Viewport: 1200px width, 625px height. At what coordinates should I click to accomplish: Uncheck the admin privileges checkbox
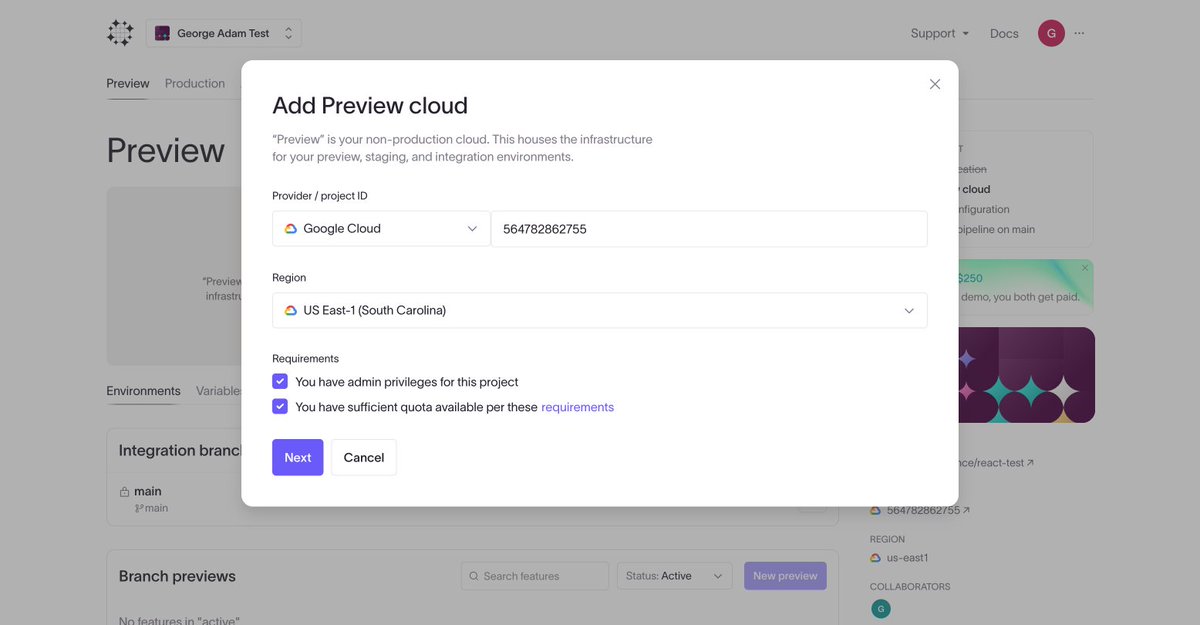tap(280, 381)
